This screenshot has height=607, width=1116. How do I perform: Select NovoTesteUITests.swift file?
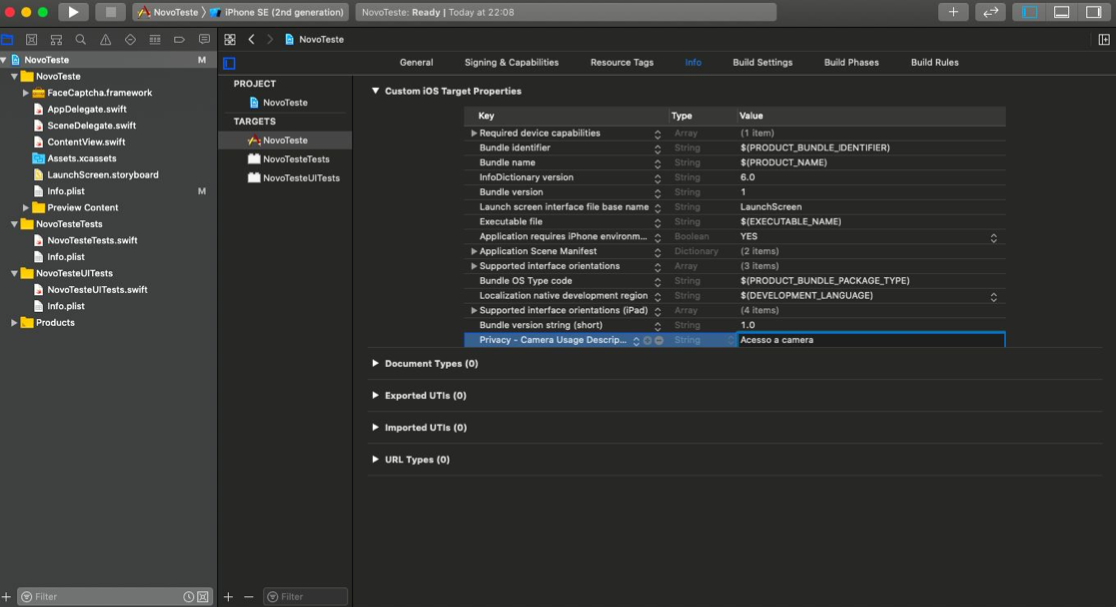coord(97,290)
